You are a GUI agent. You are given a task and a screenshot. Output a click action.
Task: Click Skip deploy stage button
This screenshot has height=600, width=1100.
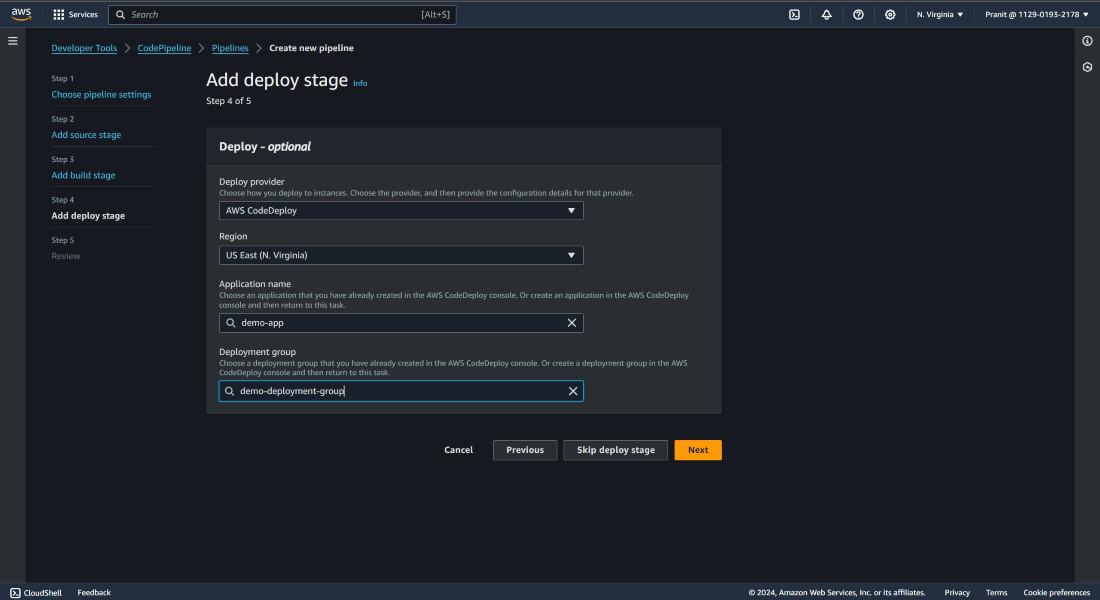(615, 450)
